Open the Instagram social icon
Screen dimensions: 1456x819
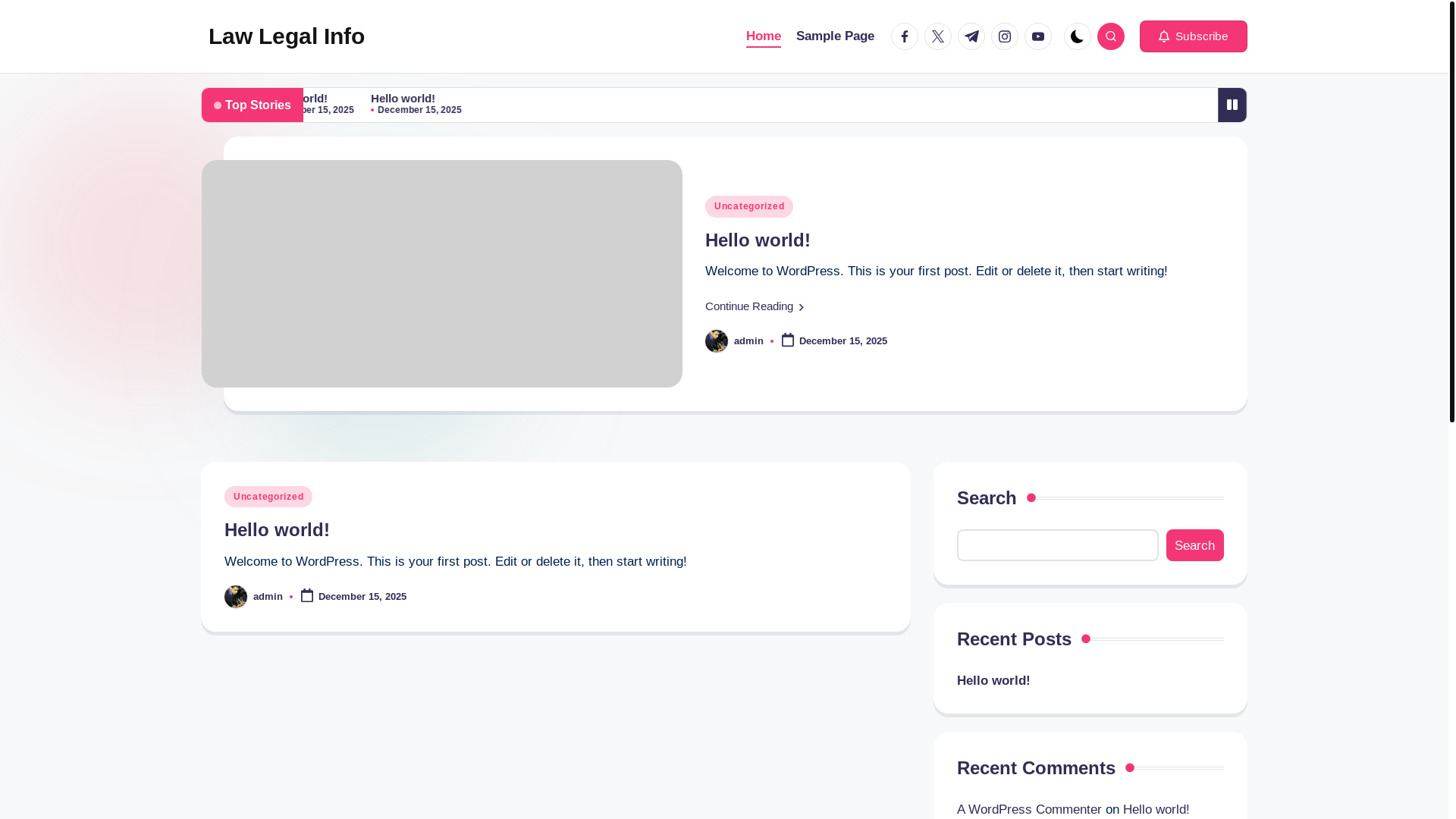(1004, 36)
